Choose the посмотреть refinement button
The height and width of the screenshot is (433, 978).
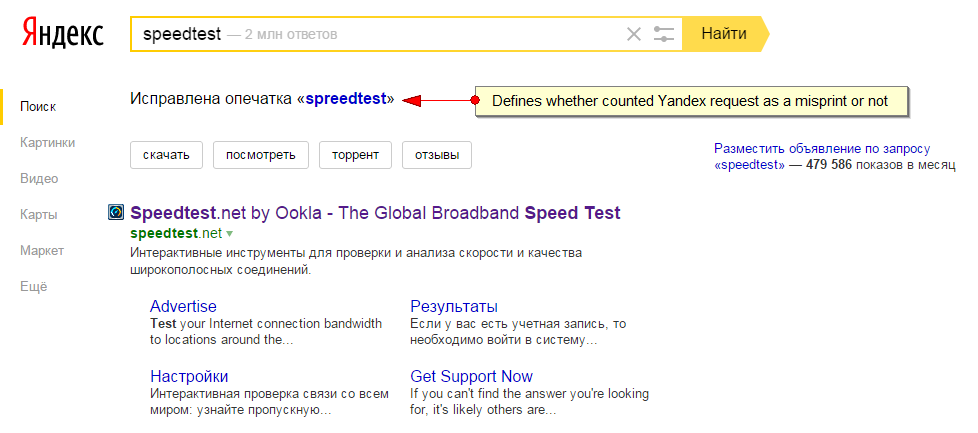point(261,155)
